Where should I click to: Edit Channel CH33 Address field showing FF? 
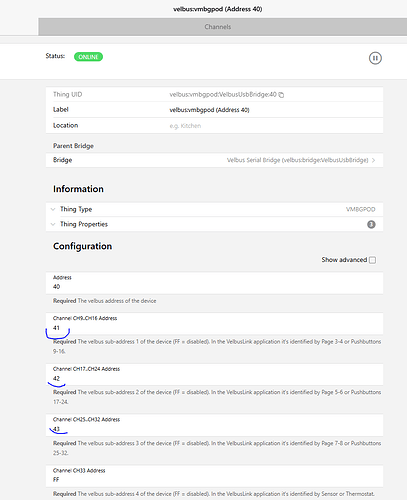[214, 476]
